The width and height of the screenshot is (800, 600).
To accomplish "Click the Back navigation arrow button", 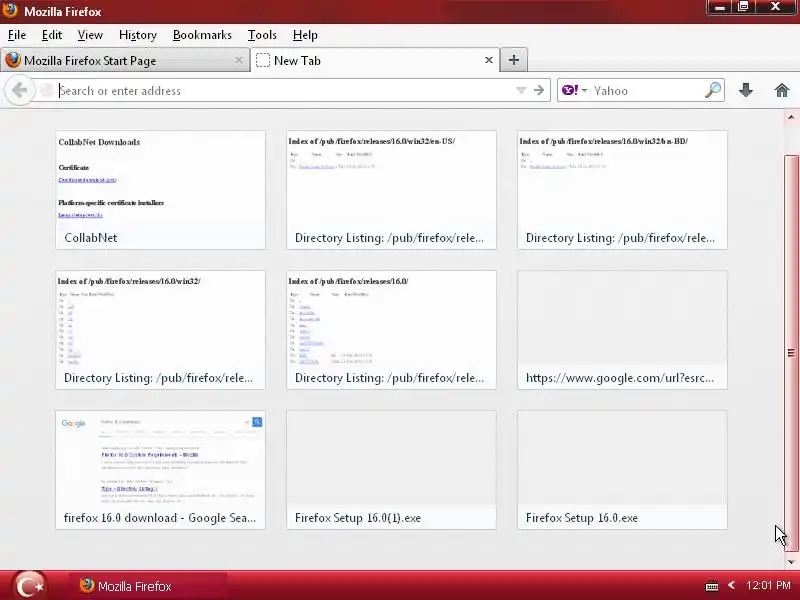I will (19, 90).
